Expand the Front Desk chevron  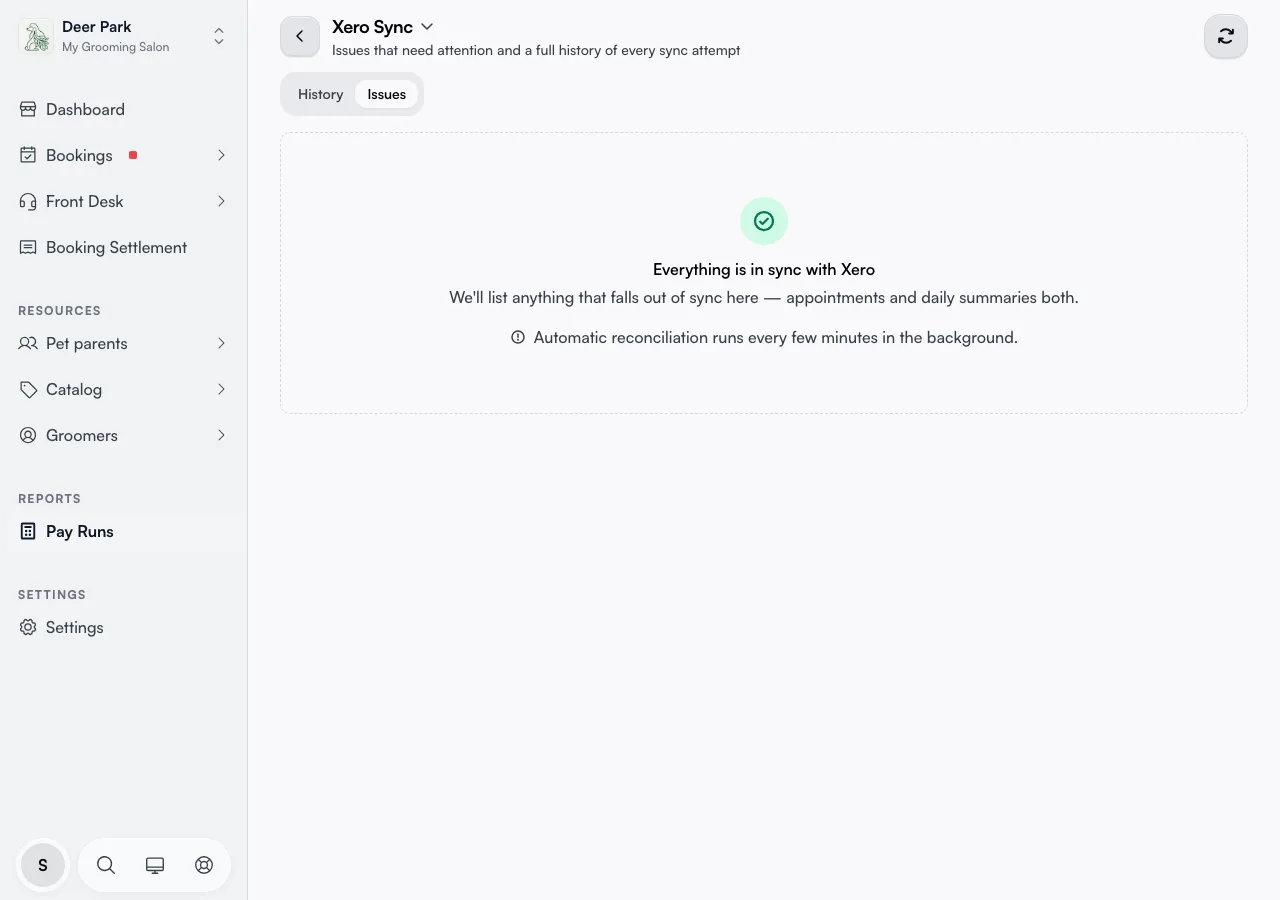point(221,201)
